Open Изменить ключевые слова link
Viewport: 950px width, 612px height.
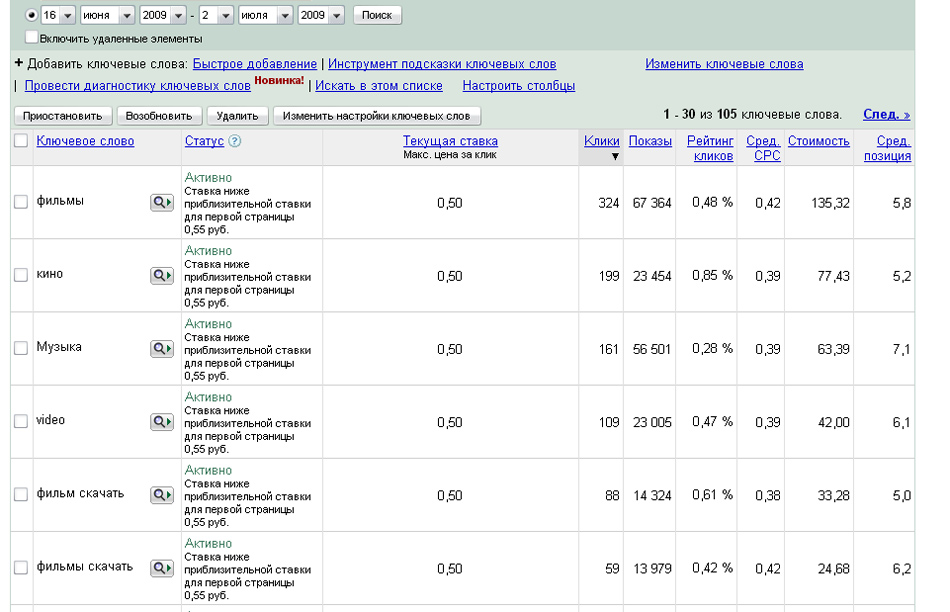724,64
